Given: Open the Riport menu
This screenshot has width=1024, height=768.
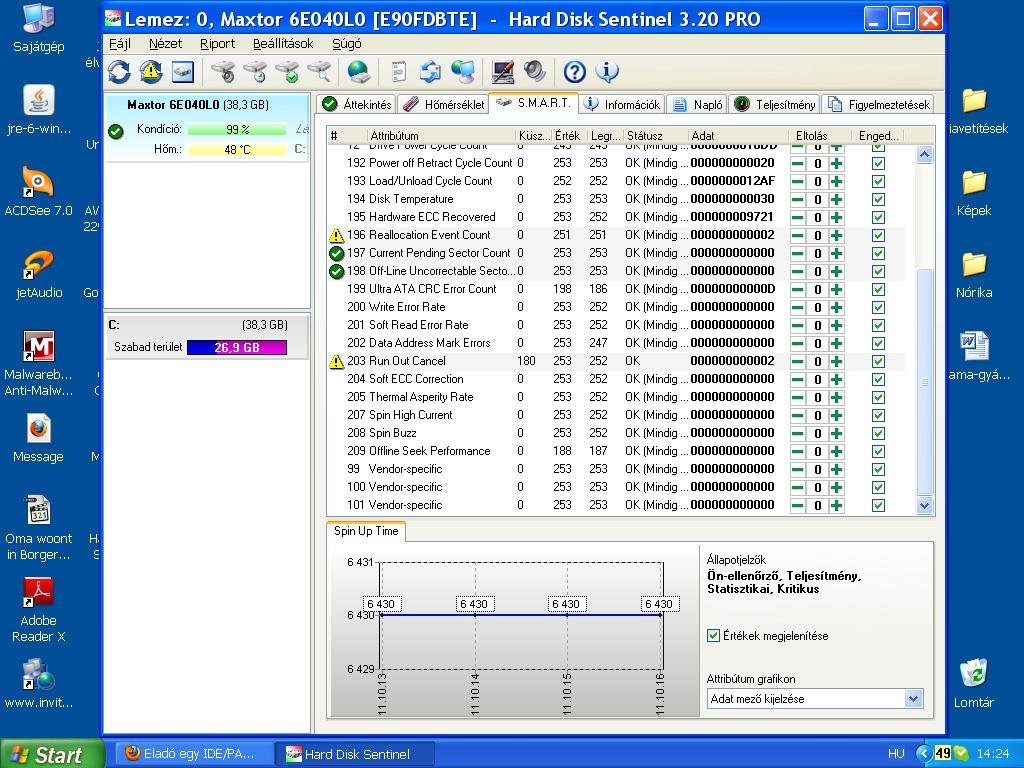Looking at the screenshot, I should pyautogui.click(x=217, y=44).
